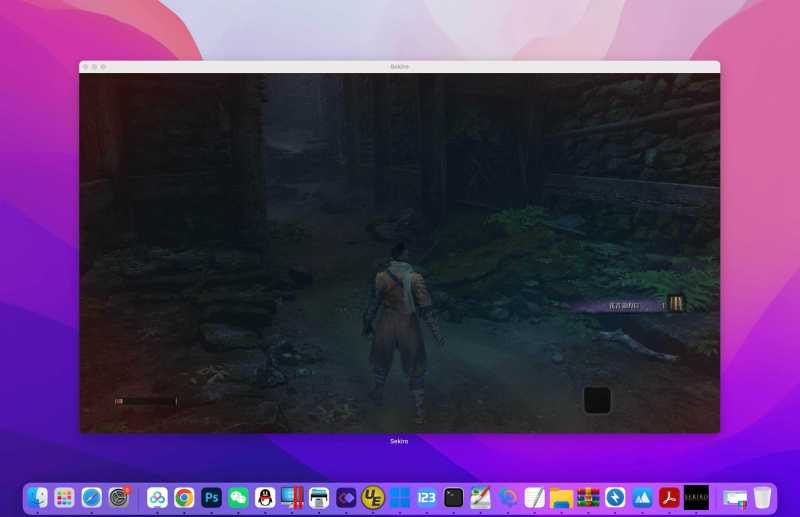Maximize the Sekiro window
This screenshot has height=517, width=800.
coord(104,67)
